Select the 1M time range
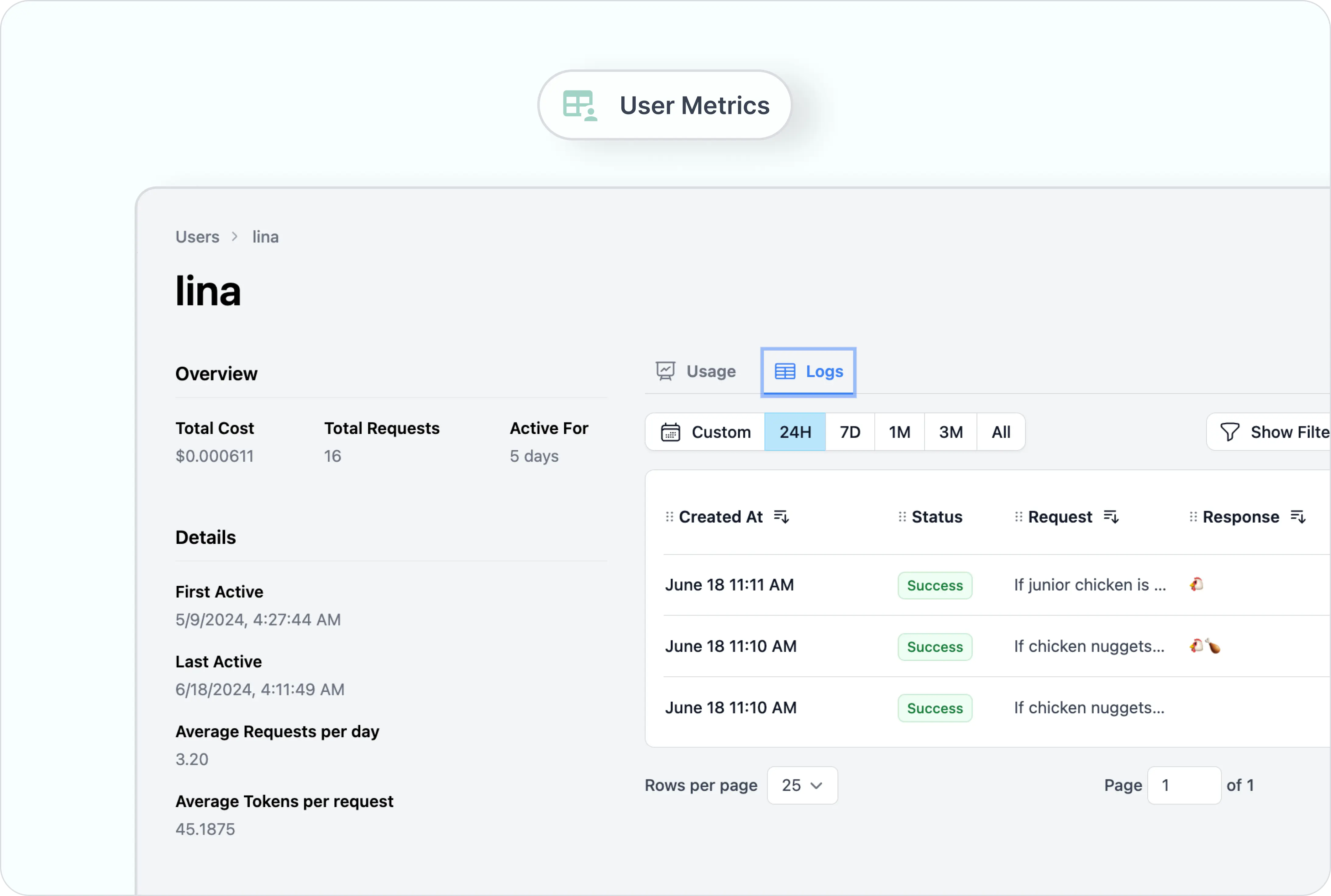The height and width of the screenshot is (896, 1331). point(899,432)
